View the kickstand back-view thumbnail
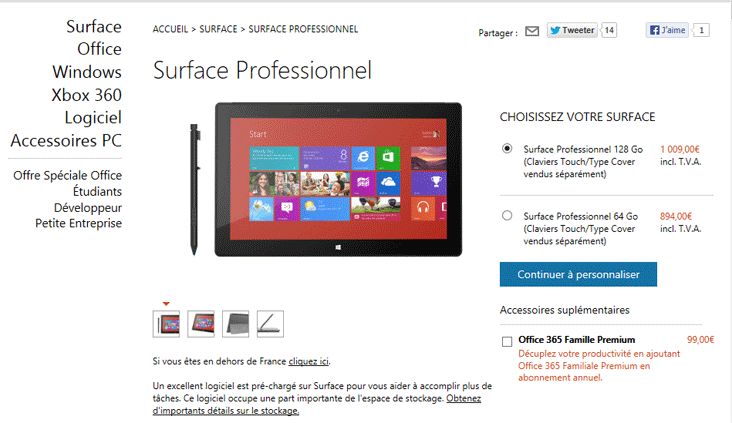 tap(236, 324)
